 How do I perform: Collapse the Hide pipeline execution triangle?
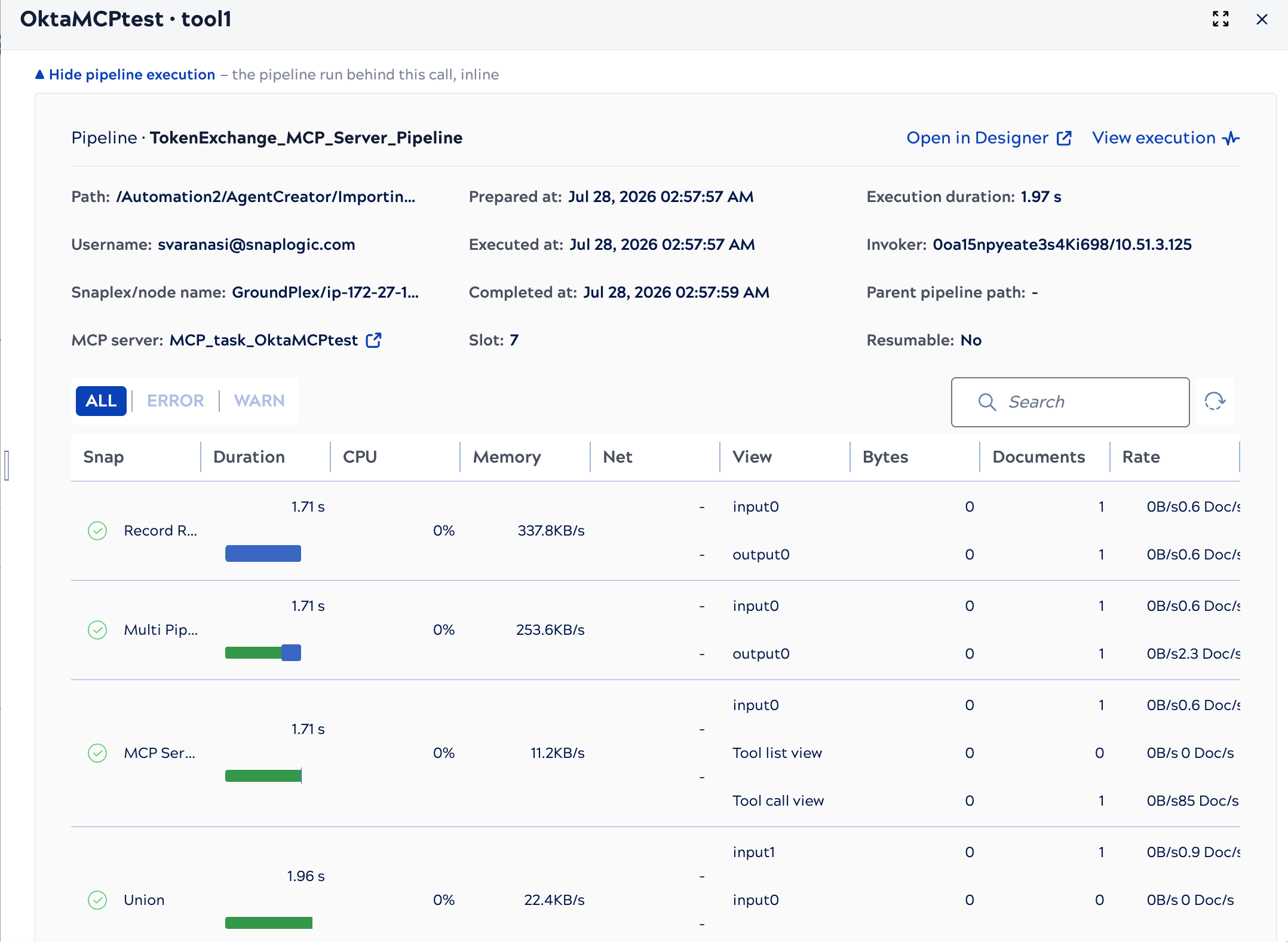coord(39,75)
